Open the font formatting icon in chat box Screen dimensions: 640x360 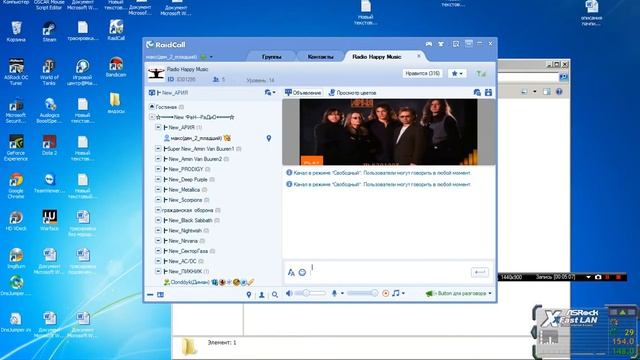pos(291,272)
